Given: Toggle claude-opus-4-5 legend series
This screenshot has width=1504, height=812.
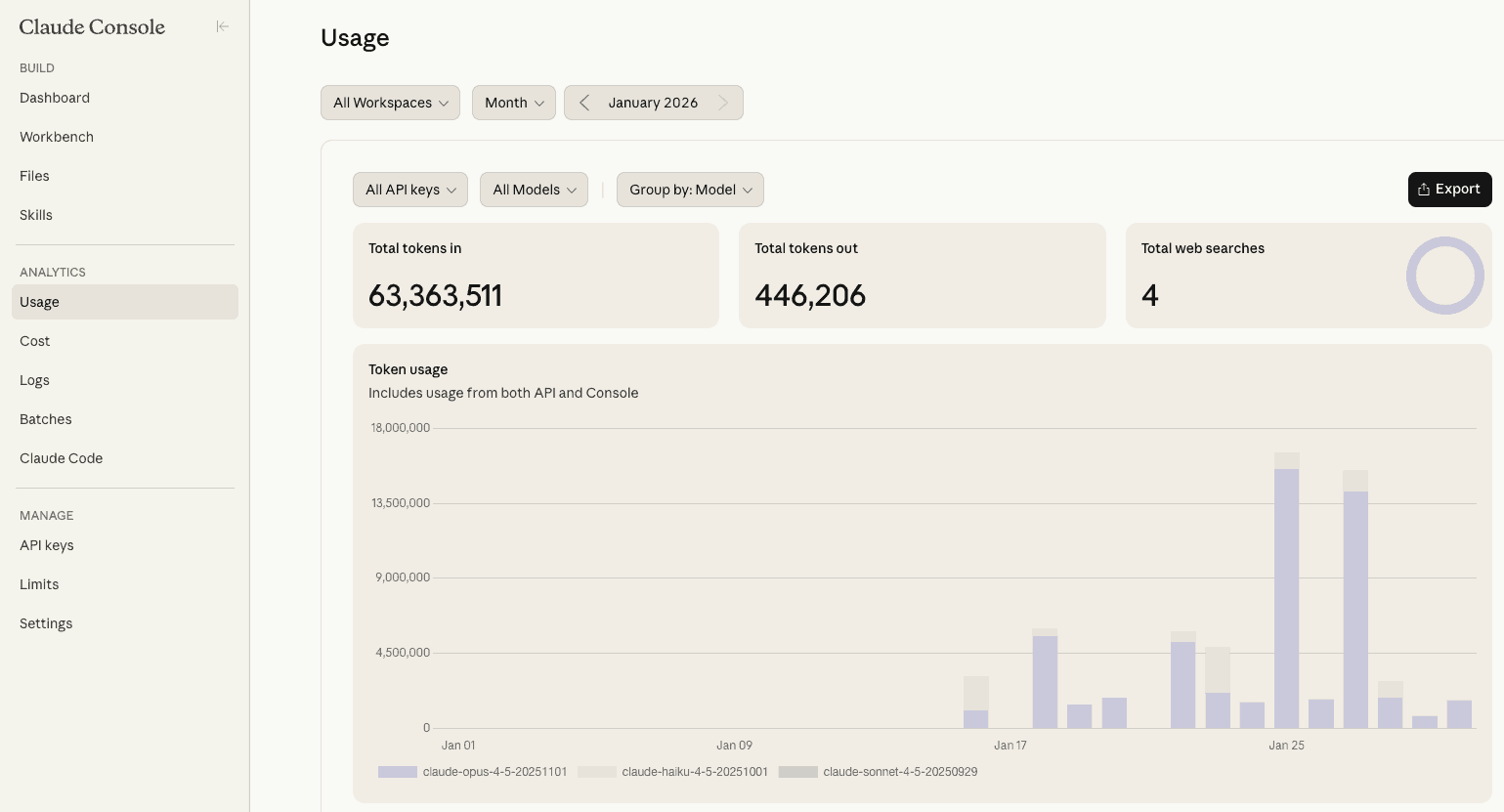Looking at the screenshot, I should [473, 772].
